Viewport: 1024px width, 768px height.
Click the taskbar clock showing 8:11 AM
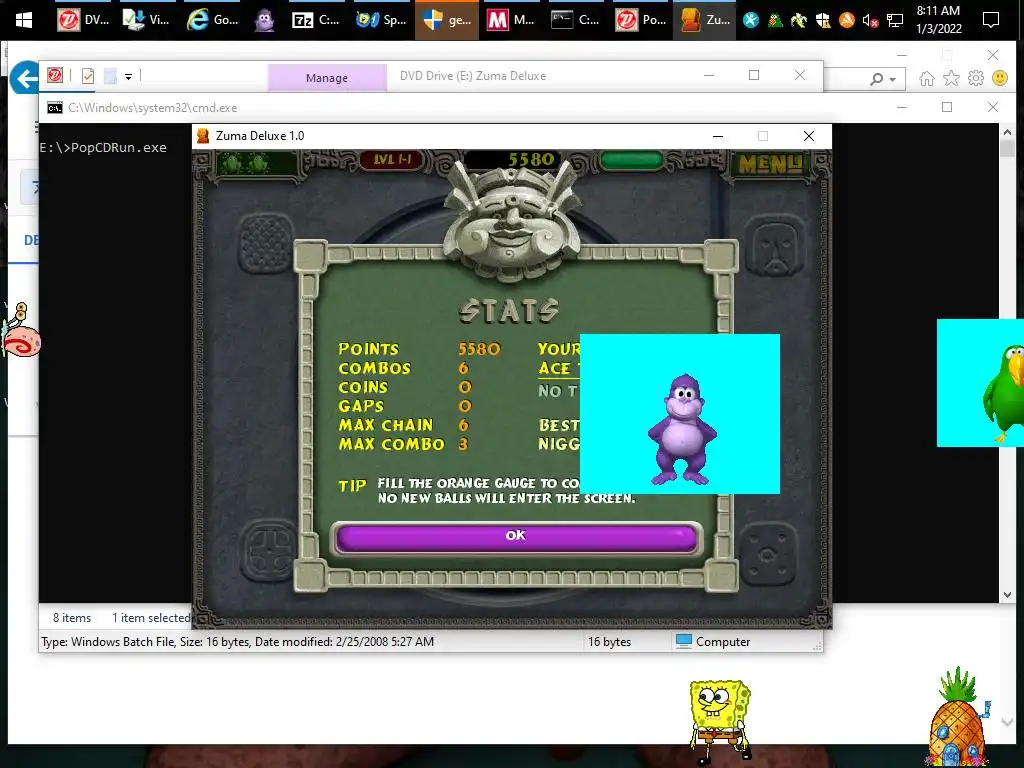(938, 20)
